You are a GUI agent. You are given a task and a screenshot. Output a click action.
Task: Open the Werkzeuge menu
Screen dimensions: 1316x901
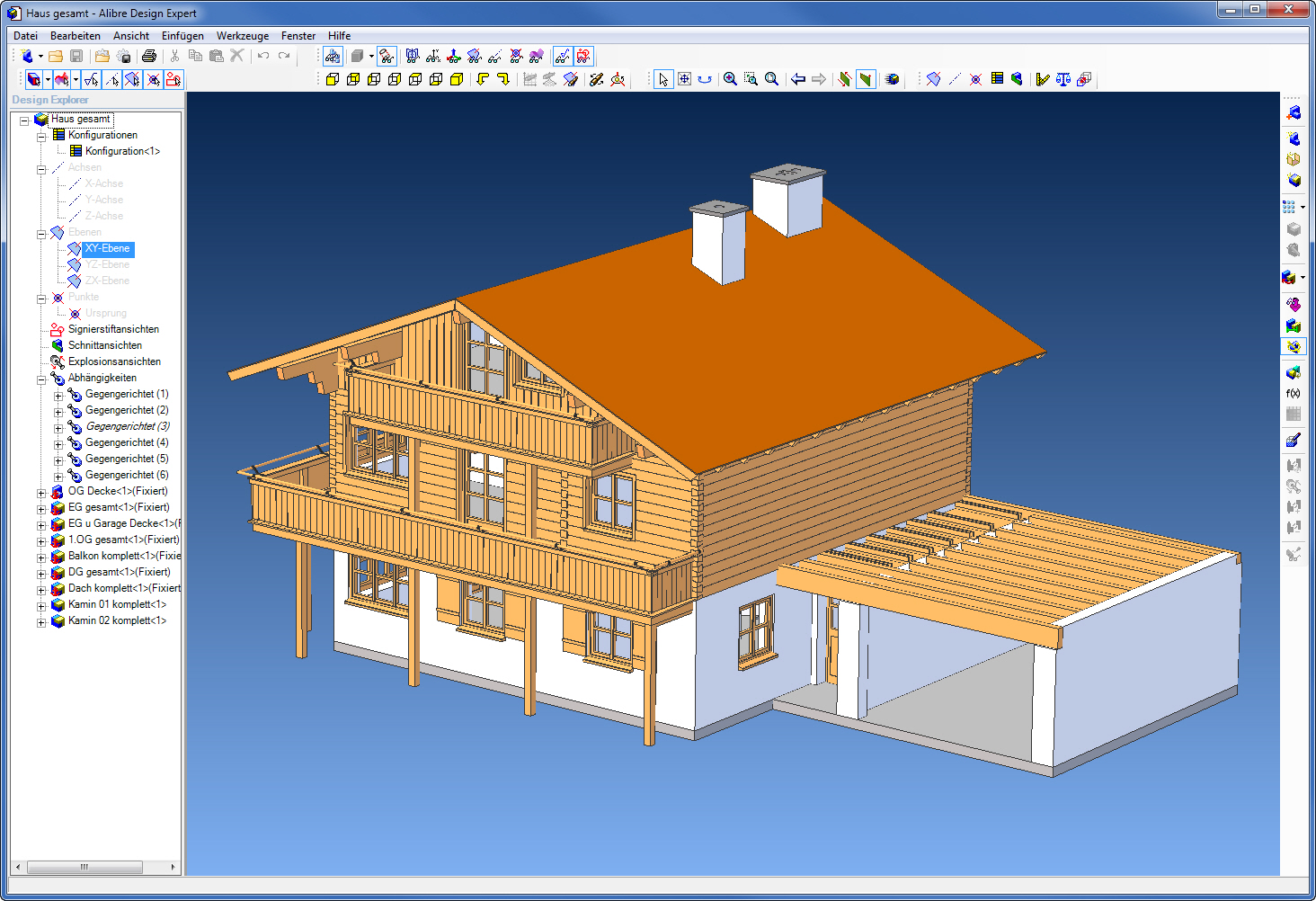coord(243,36)
